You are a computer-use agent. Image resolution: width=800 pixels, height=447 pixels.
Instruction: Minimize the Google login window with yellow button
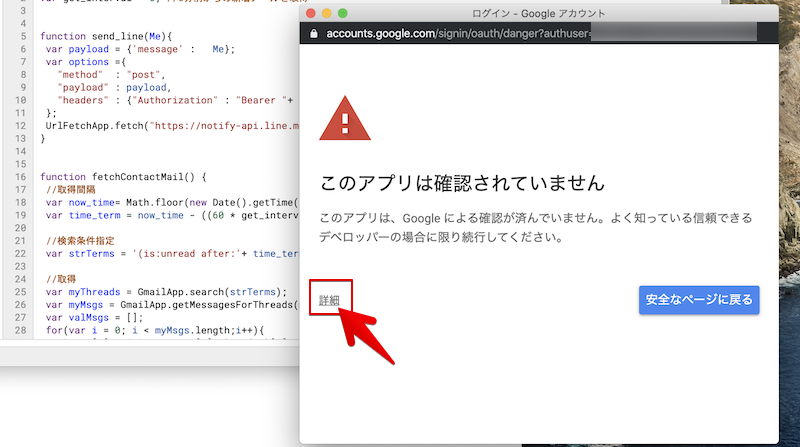pyautogui.click(x=327, y=14)
